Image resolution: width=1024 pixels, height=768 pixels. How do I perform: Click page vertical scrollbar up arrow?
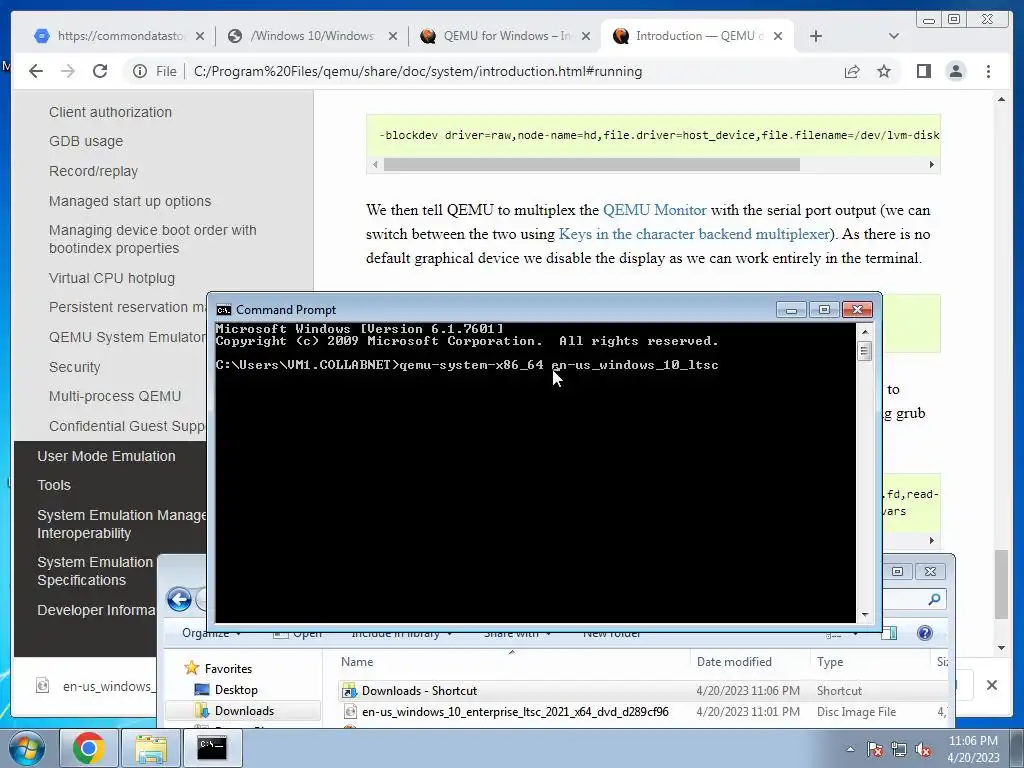(1001, 99)
